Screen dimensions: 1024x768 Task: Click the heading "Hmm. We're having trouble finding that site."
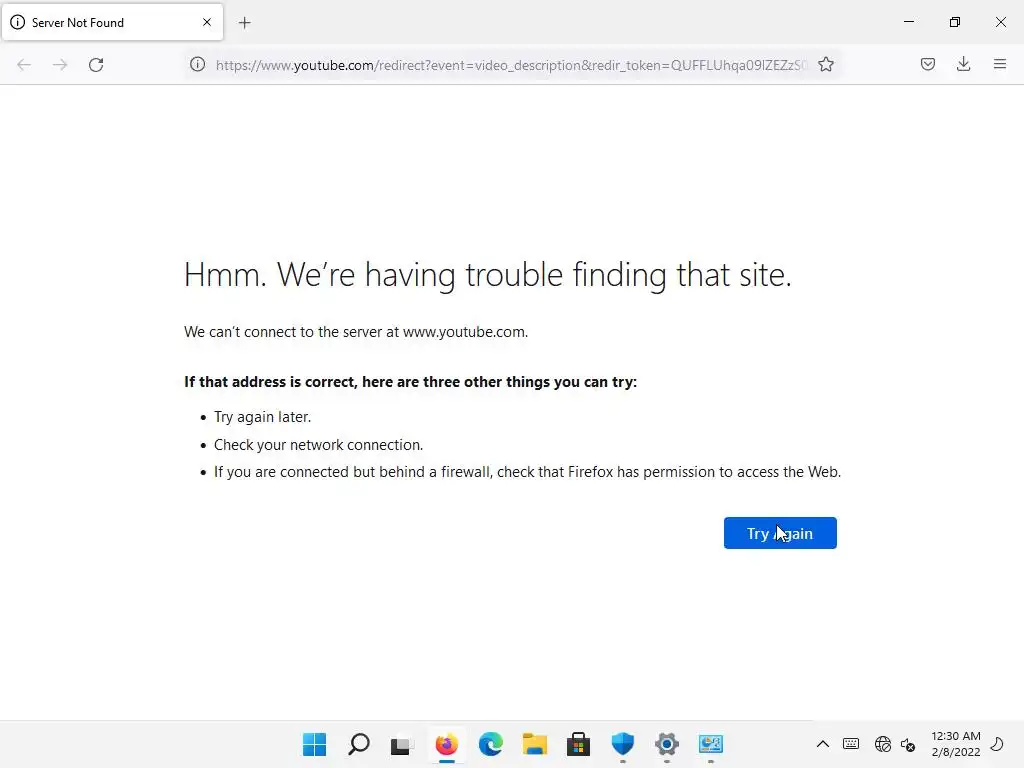(488, 274)
